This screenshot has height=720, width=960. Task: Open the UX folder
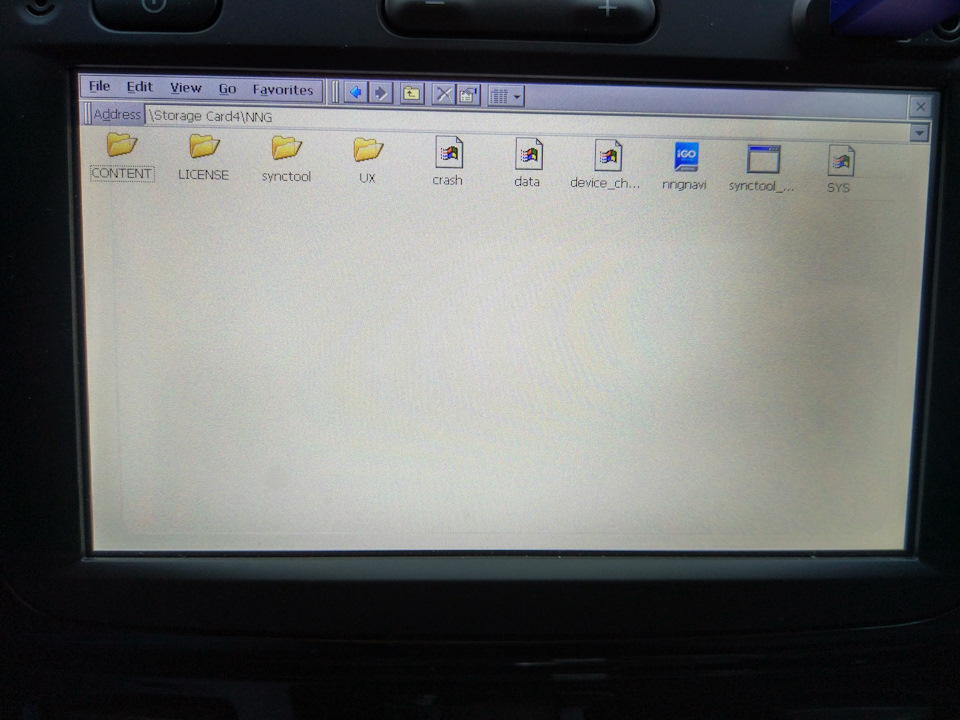click(x=368, y=150)
